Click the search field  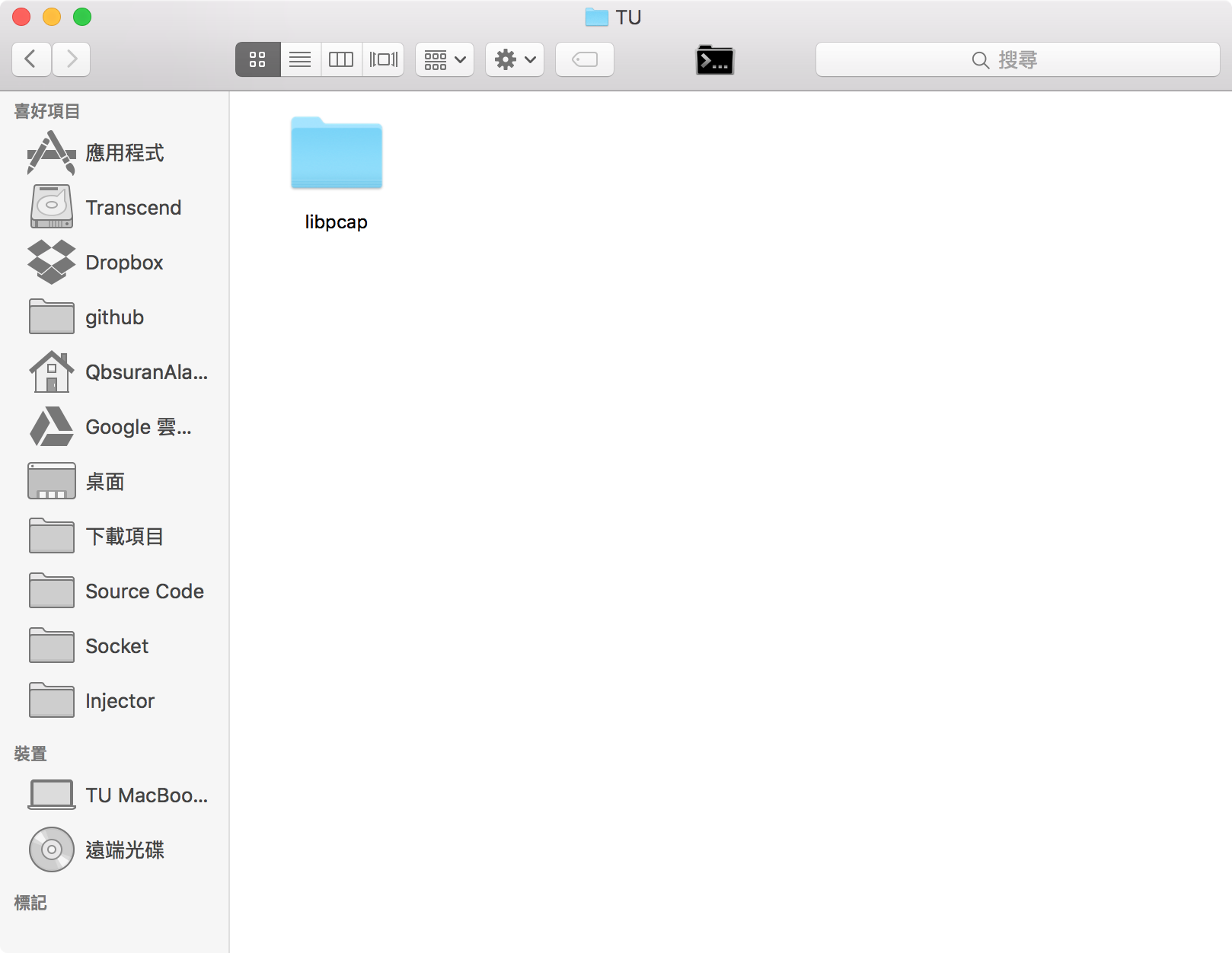tap(1017, 59)
